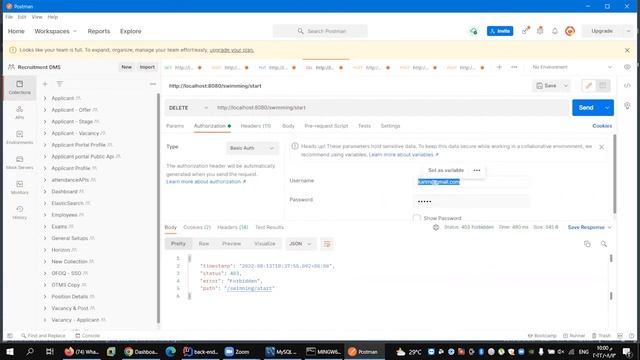Open the Mock Servers sidebar panel
The height and width of the screenshot is (360, 640).
pos(20,162)
